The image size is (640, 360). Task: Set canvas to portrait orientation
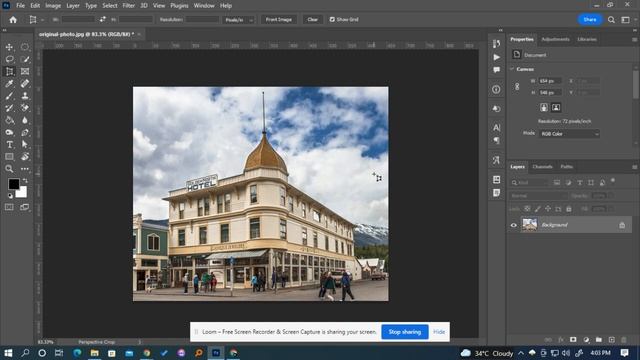click(544, 107)
